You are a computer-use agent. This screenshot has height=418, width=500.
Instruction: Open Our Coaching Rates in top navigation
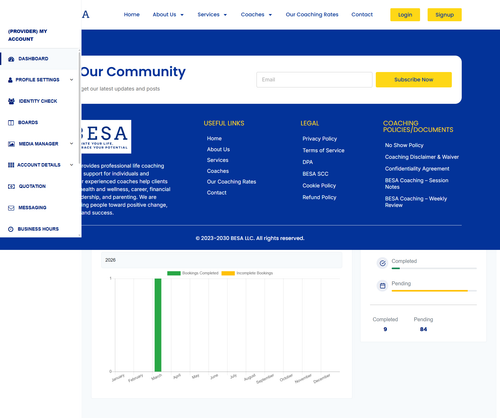pyautogui.click(x=312, y=15)
